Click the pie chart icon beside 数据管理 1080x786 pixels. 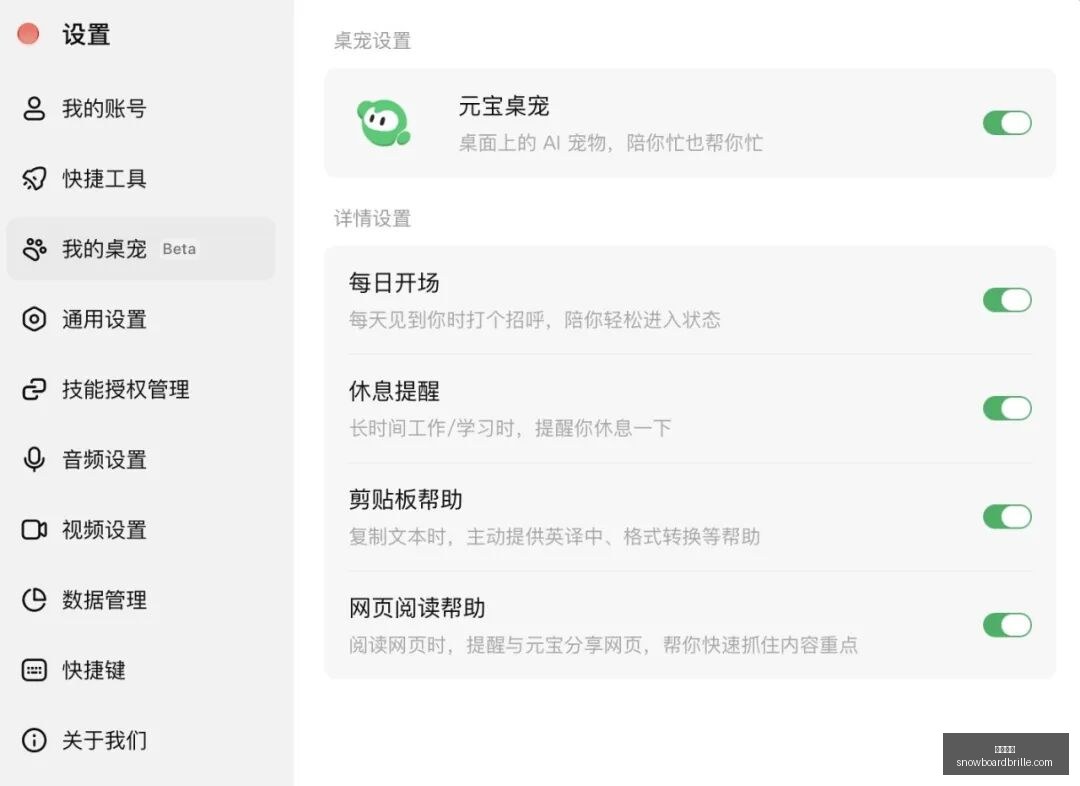34,600
